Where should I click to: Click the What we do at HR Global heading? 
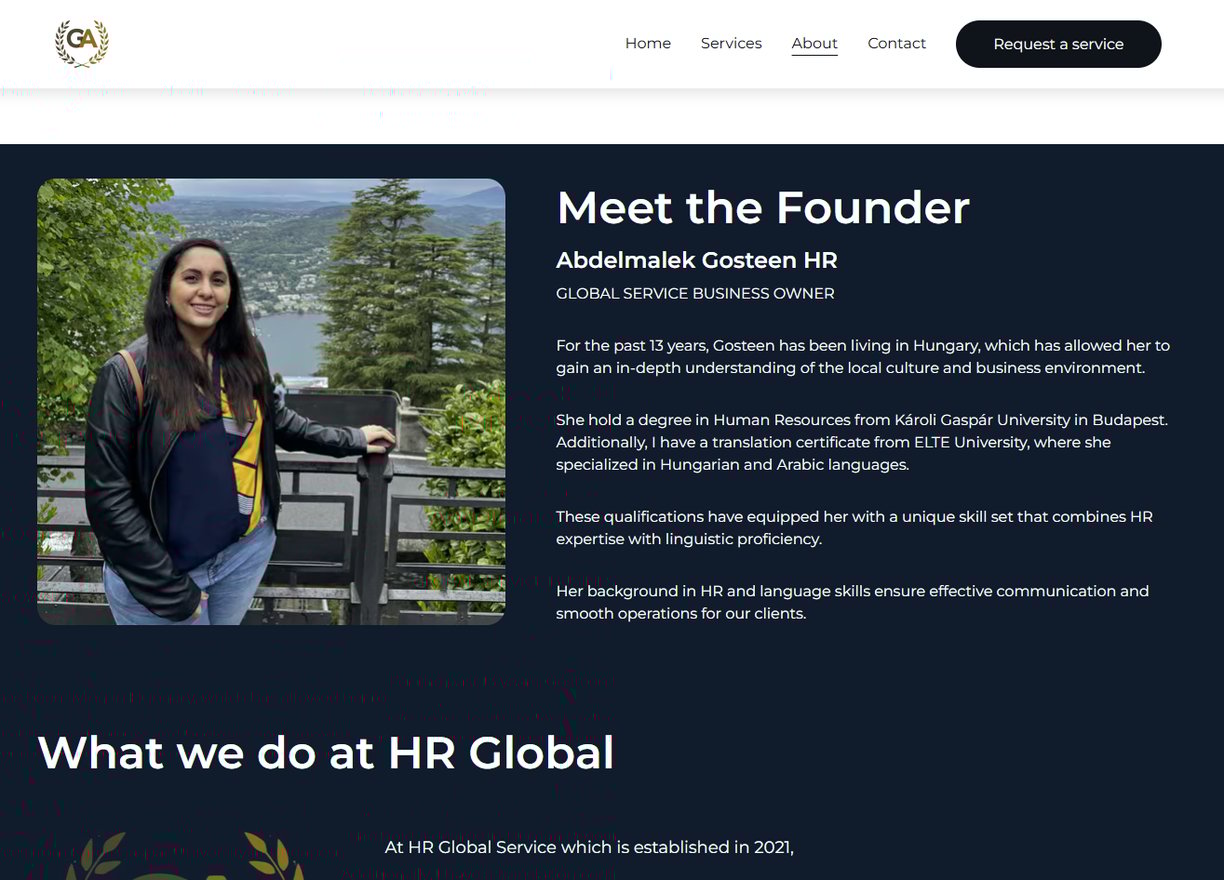[x=326, y=753]
